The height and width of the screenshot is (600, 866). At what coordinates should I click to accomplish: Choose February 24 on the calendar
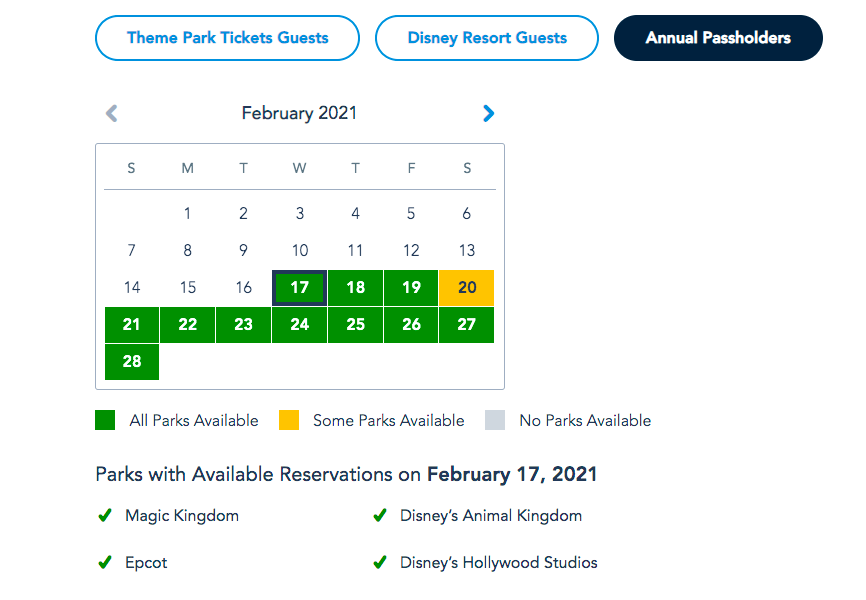coord(299,325)
